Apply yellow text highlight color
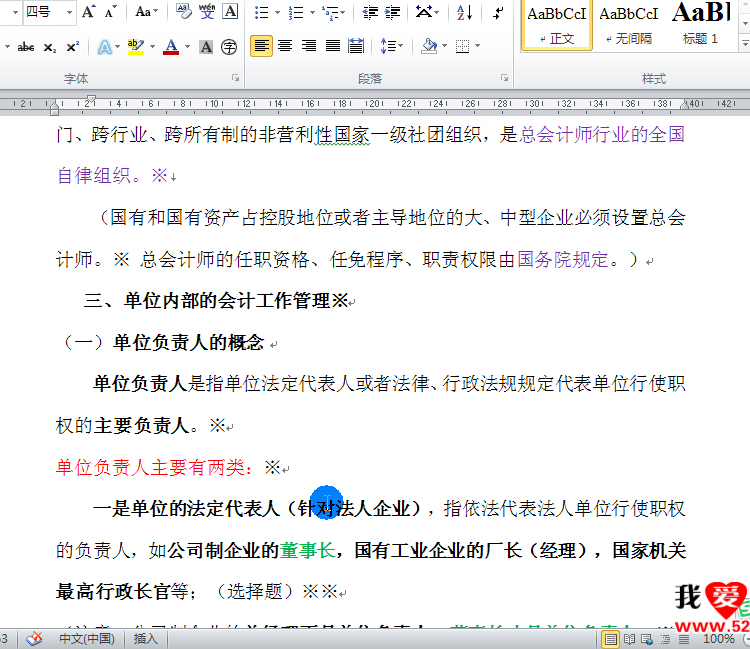The width and height of the screenshot is (750, 649). tap(136, 47)
